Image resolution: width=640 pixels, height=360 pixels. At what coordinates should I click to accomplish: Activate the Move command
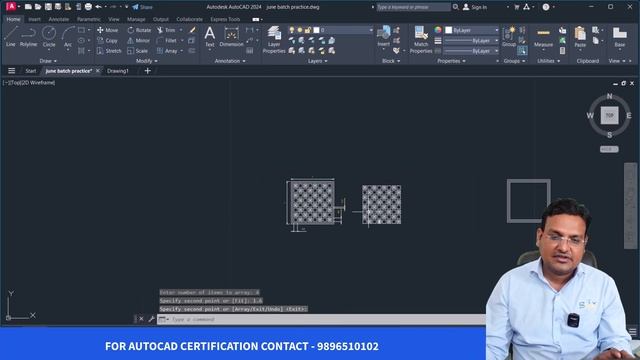pyautogui.click(x=108, y=30)
